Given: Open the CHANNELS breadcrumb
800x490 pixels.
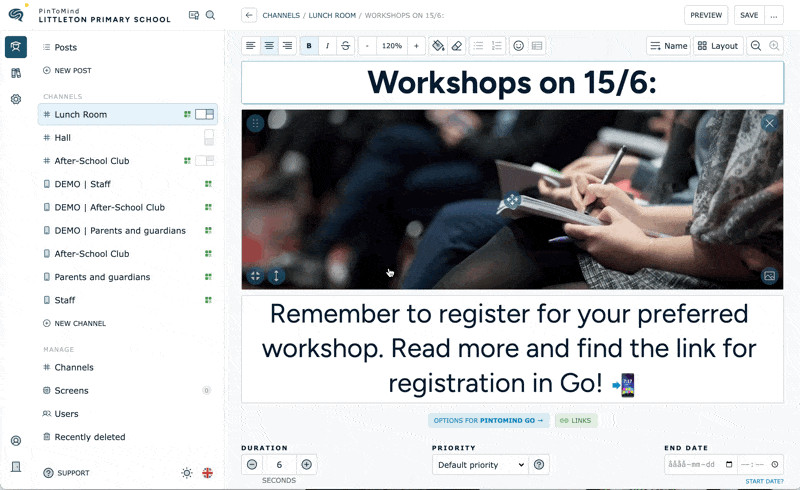Looking at the screenshot, I should click(x=281, y=15).
